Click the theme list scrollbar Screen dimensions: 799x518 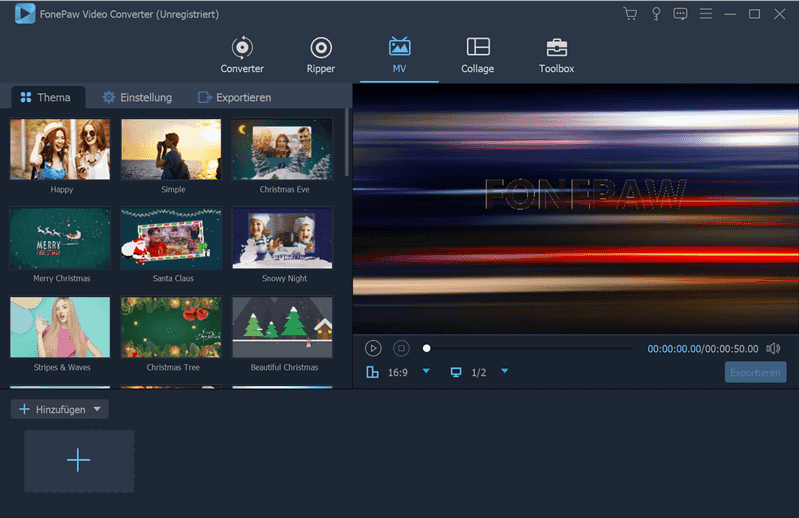[x=347, y=143]
